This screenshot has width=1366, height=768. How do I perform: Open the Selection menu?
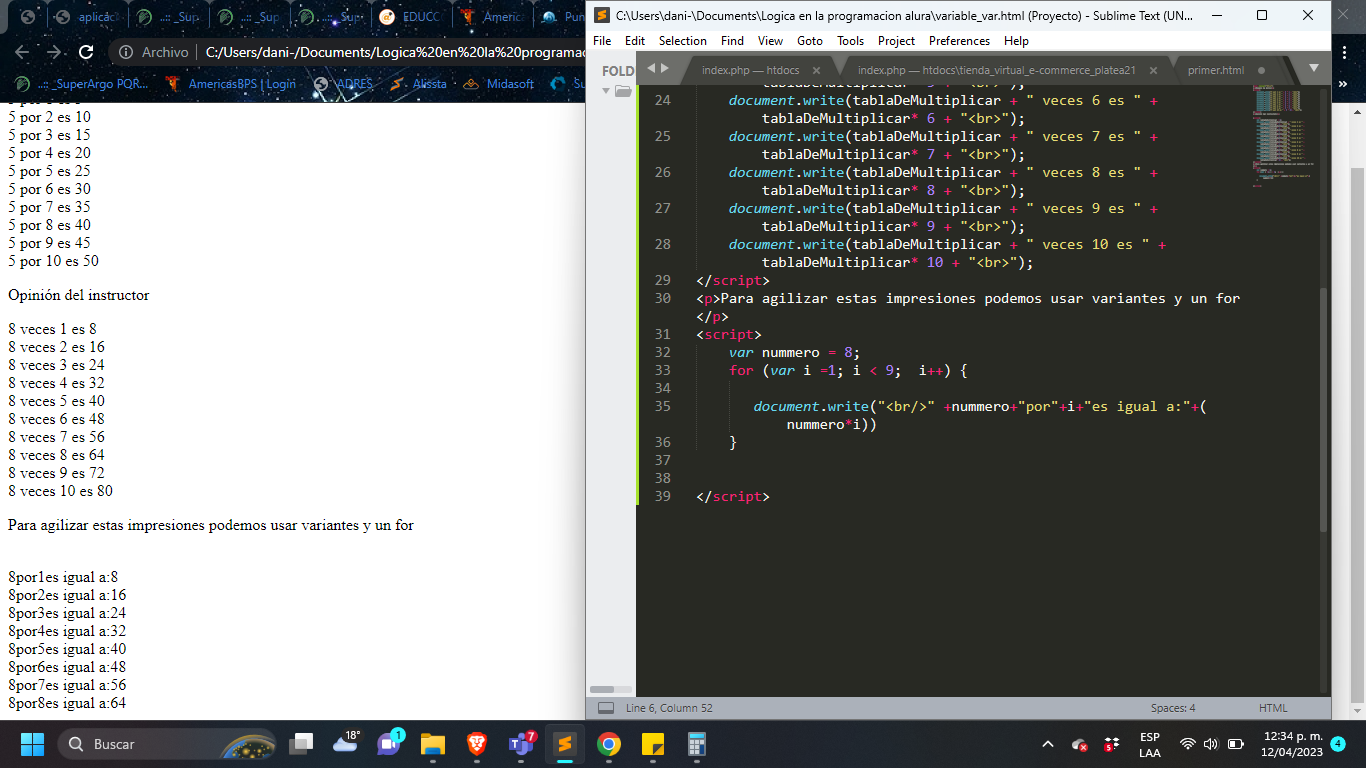point(683,41)
